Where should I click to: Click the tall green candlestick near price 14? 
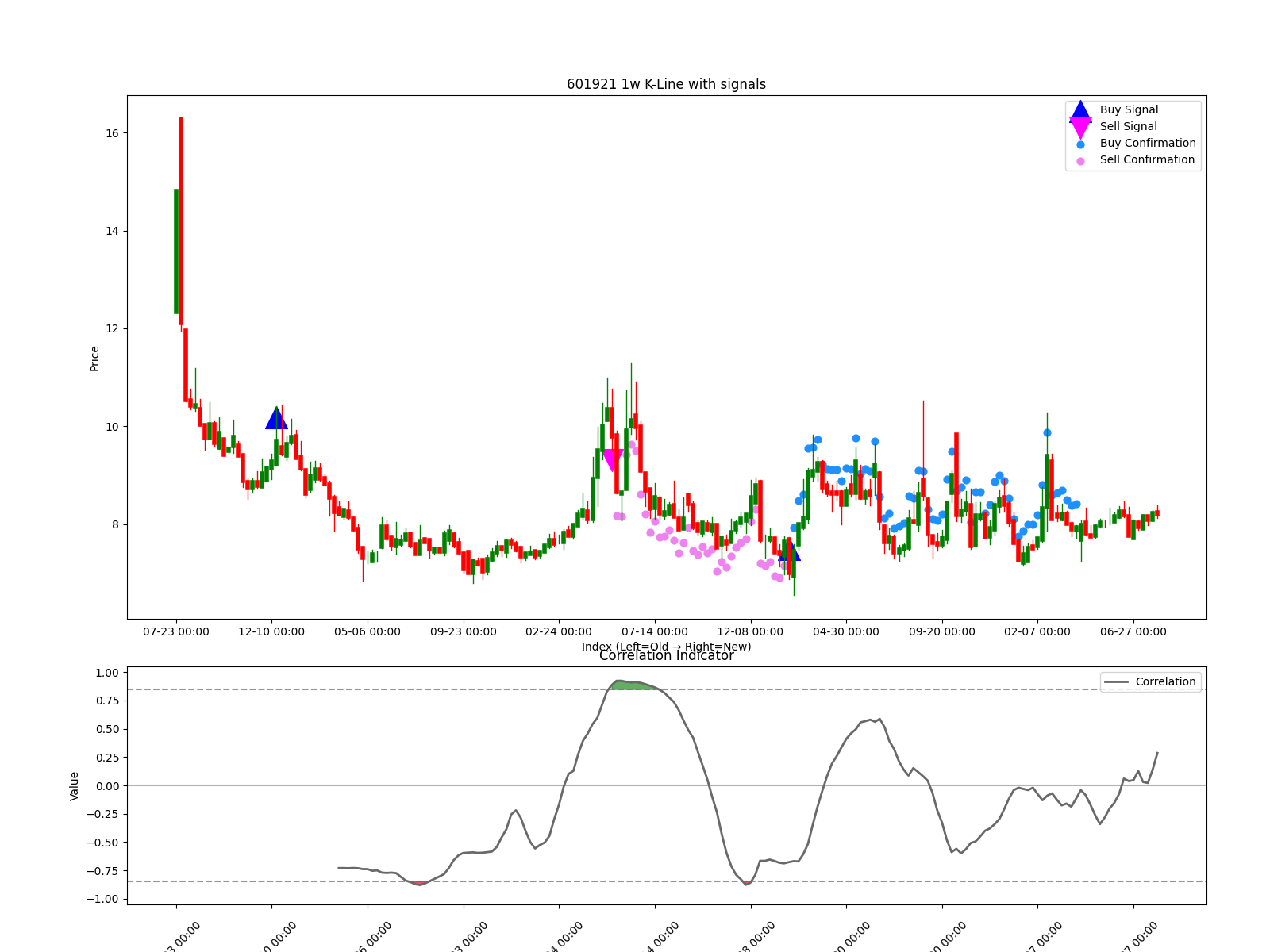point(176,251)
